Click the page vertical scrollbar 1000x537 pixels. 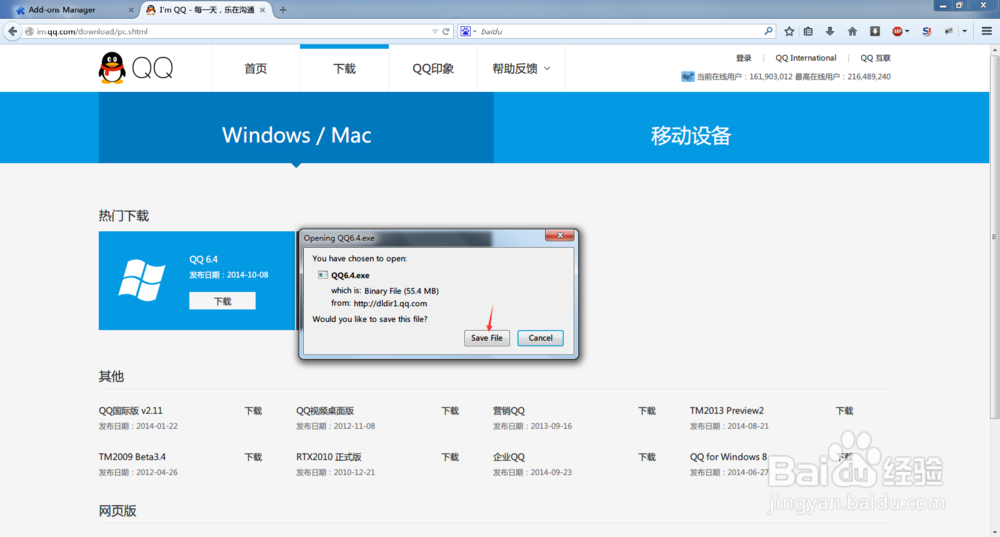[994, 236]
